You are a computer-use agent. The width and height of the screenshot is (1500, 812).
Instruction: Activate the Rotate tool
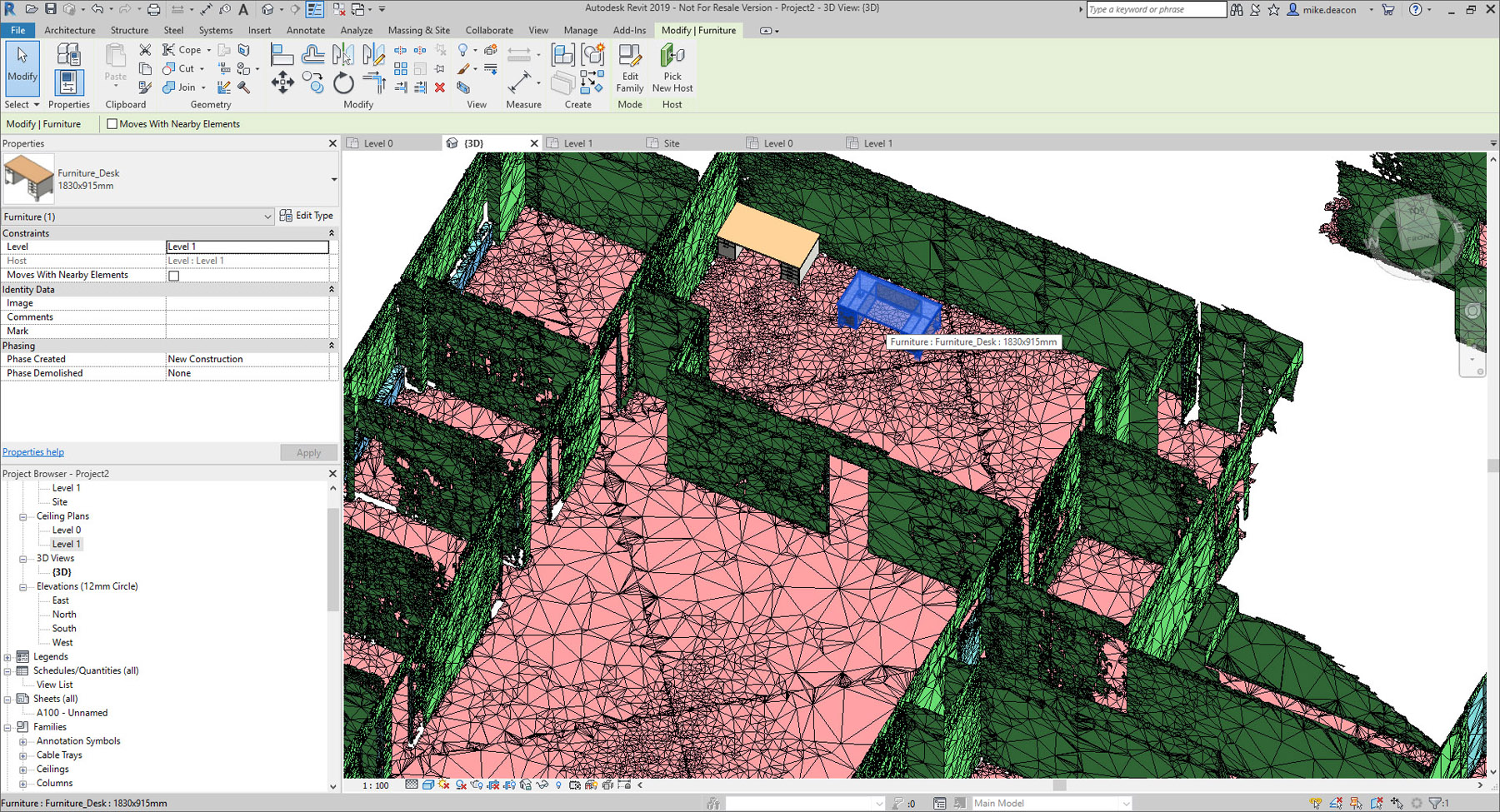click(x=342, y=82)
